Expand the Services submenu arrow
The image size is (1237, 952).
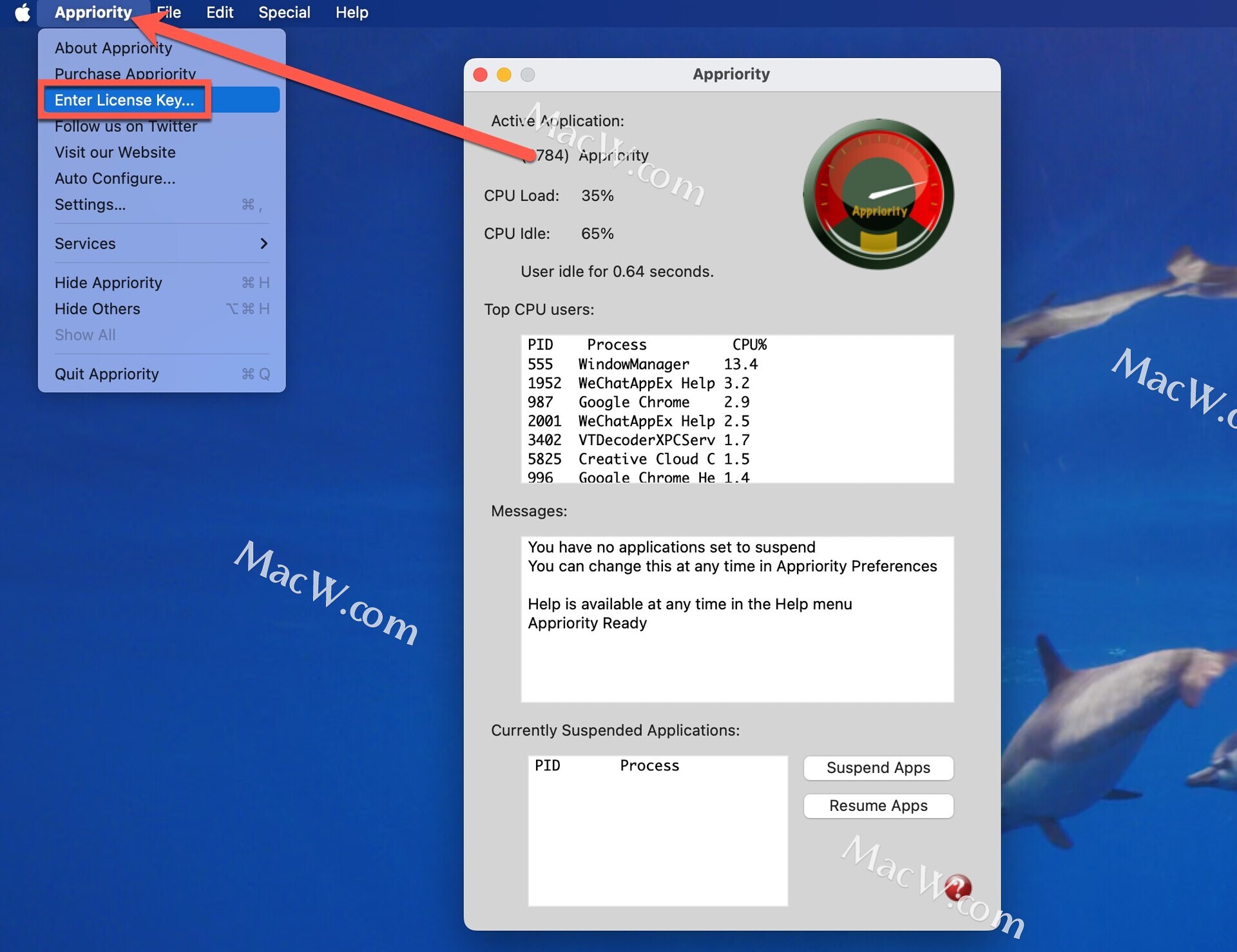(264, 243)
